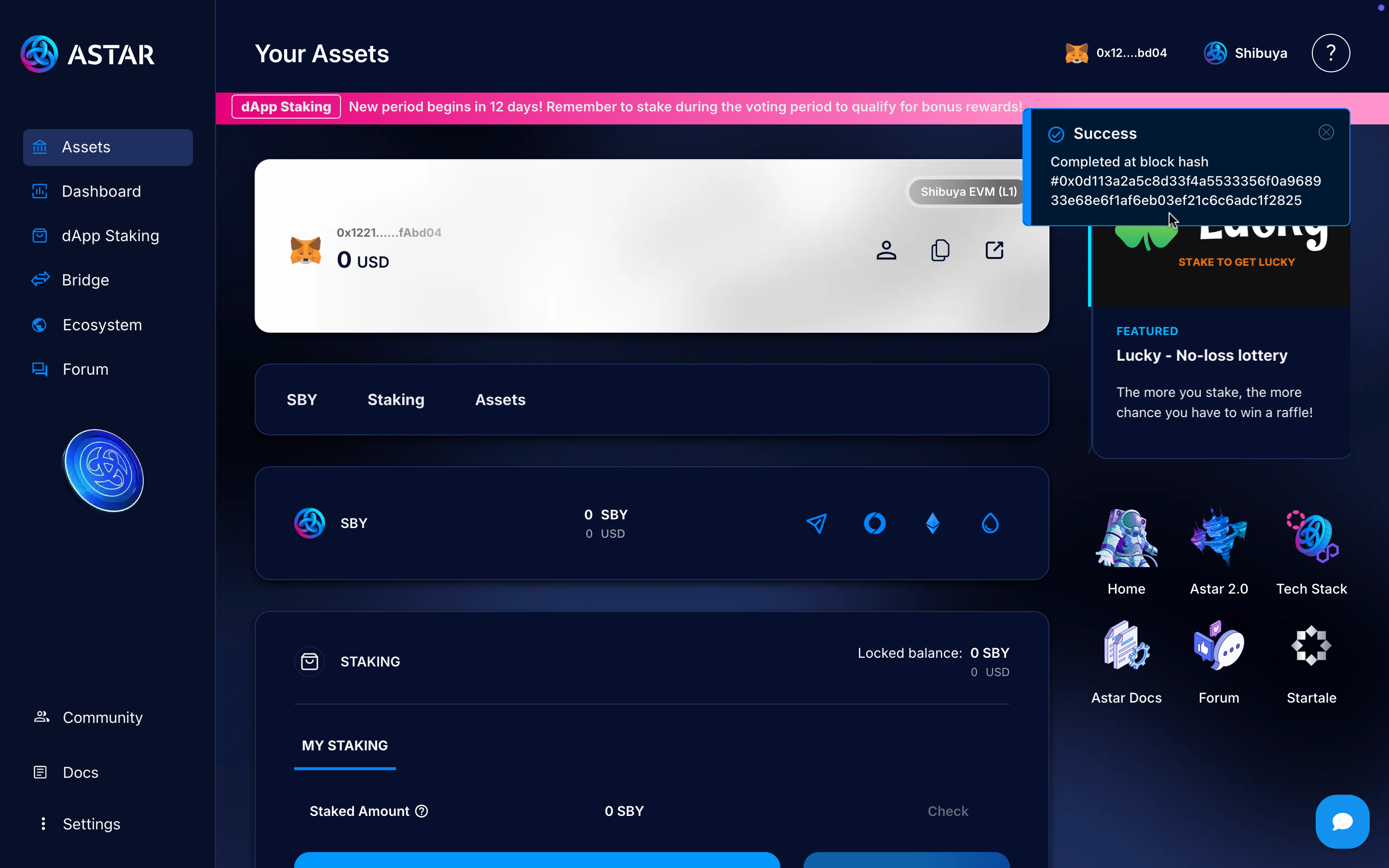Click the copy address icon on wallet card
Image resolution: width=1389 pixels, height=868 pixels.
tap(940, 250)
